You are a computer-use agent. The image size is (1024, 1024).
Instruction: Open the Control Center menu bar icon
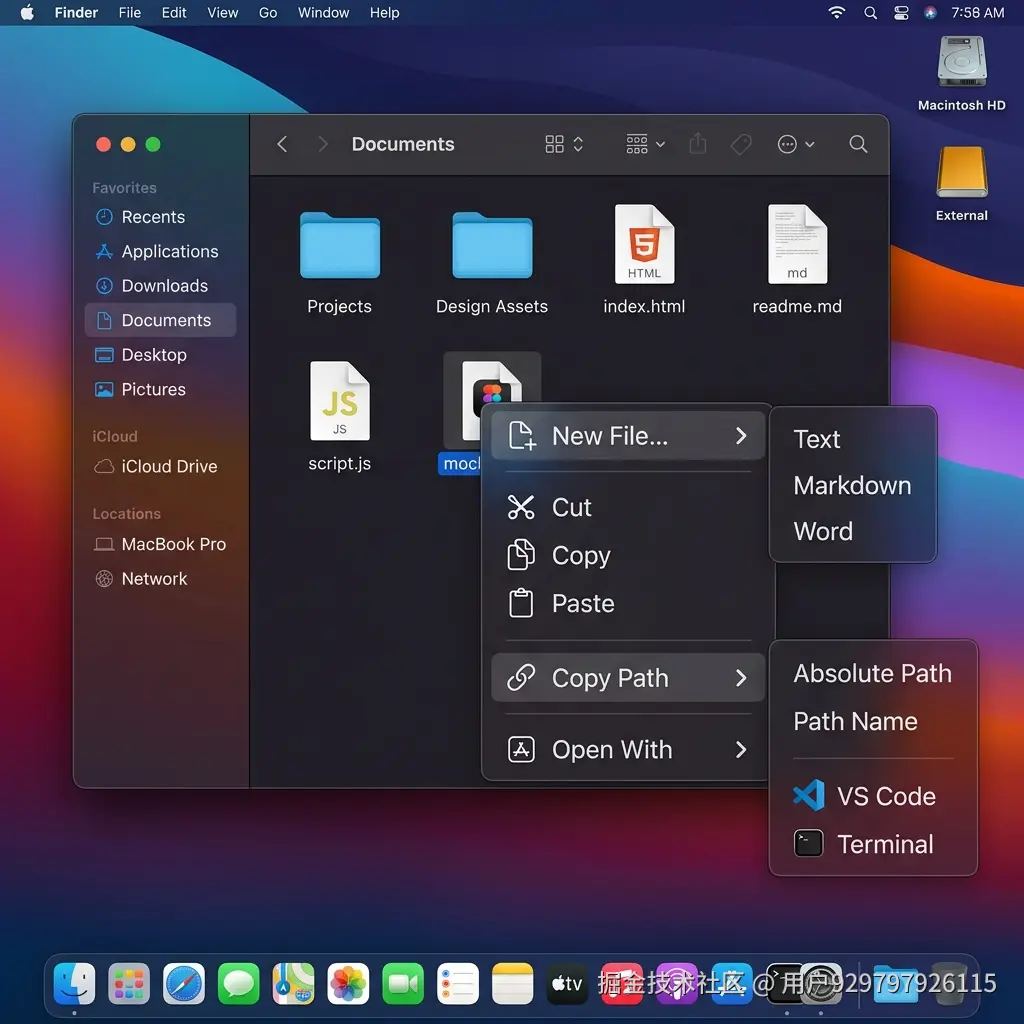[x=901, y=12]
